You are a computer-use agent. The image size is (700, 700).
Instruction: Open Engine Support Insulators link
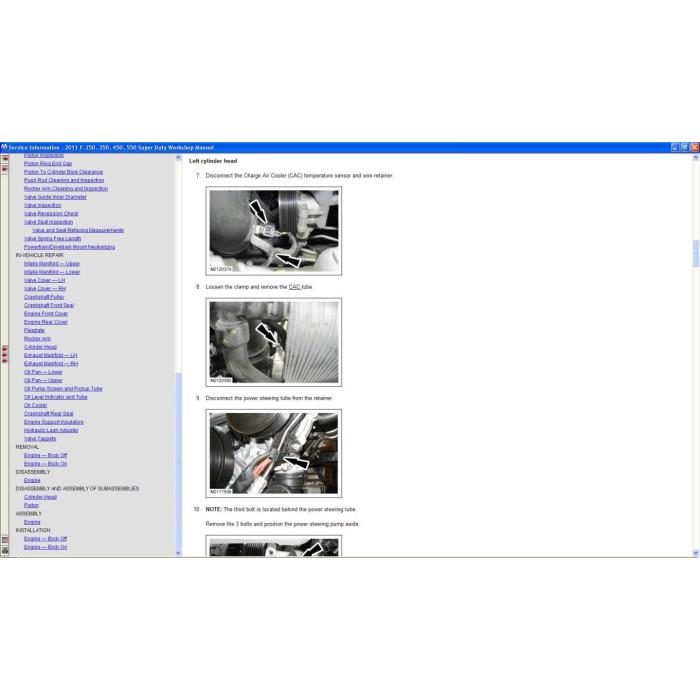point(54,422)
